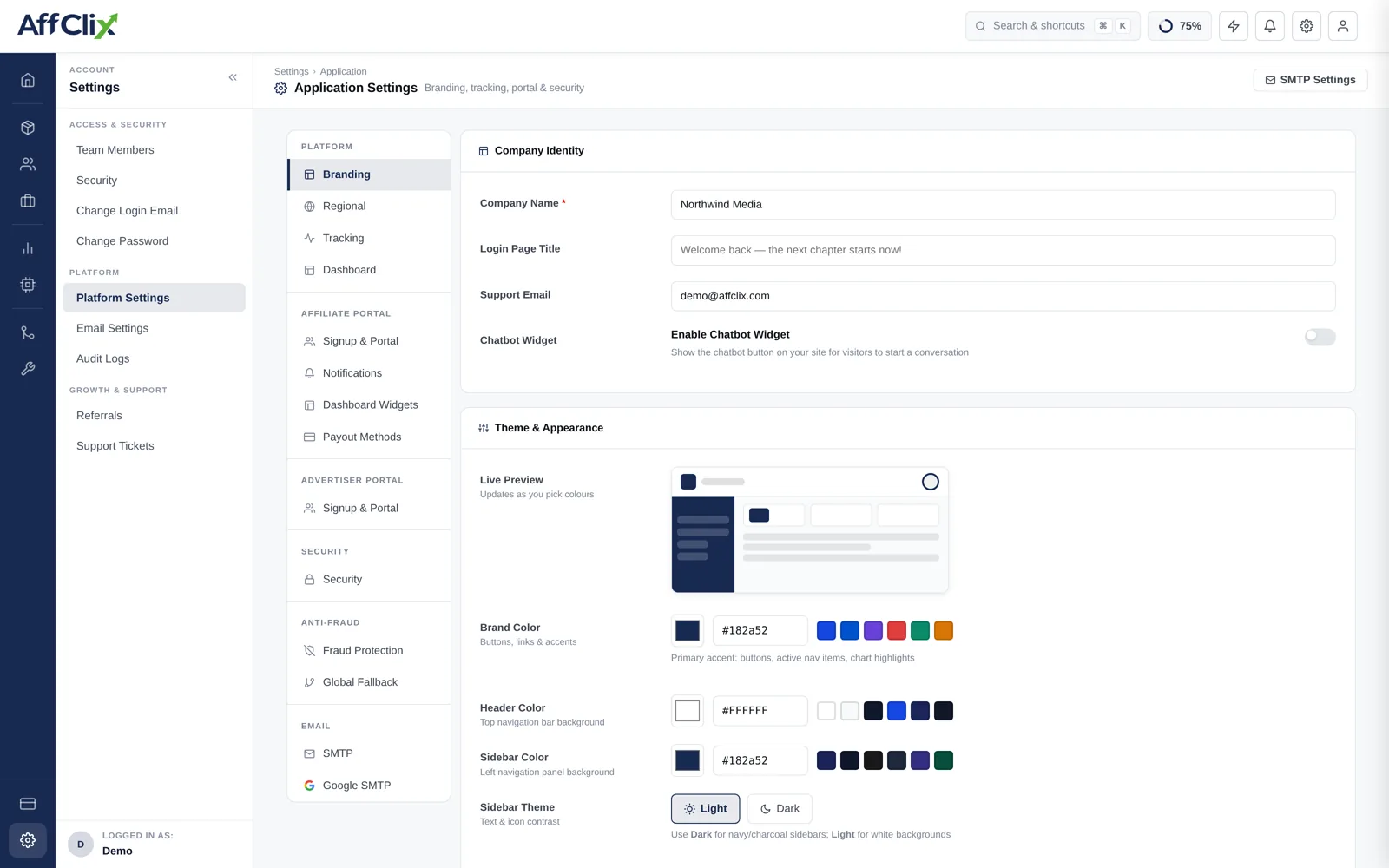Open the users icon in the left rail
Image resolution: width=1389 pixels, height=868 pixels.
(28, 164)
